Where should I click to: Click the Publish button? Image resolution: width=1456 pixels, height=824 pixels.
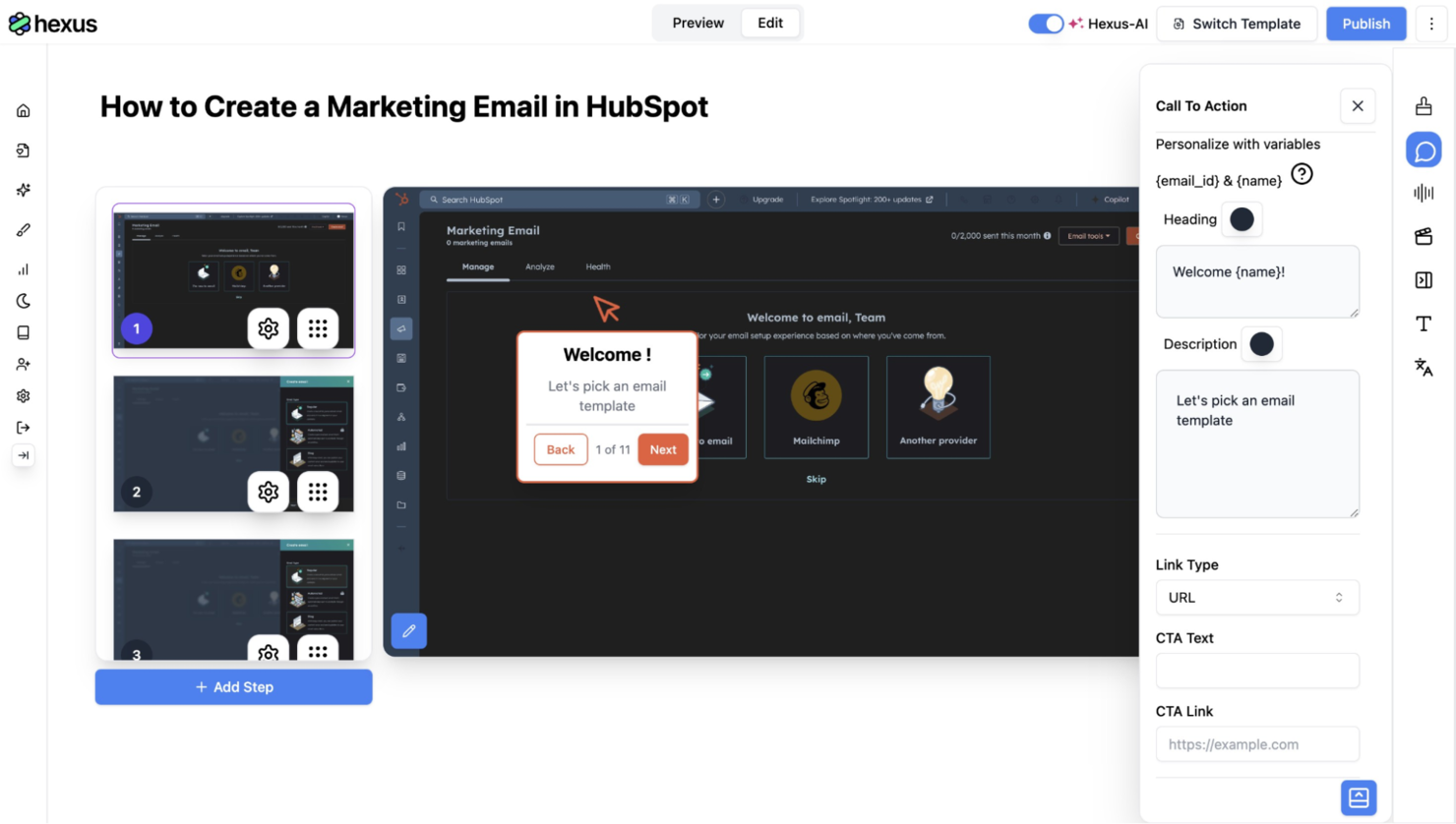1365,24
